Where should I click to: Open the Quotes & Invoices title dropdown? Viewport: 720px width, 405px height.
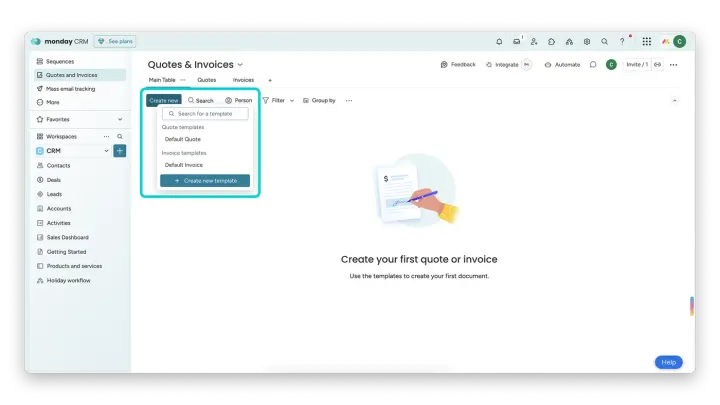pos(240,65)
